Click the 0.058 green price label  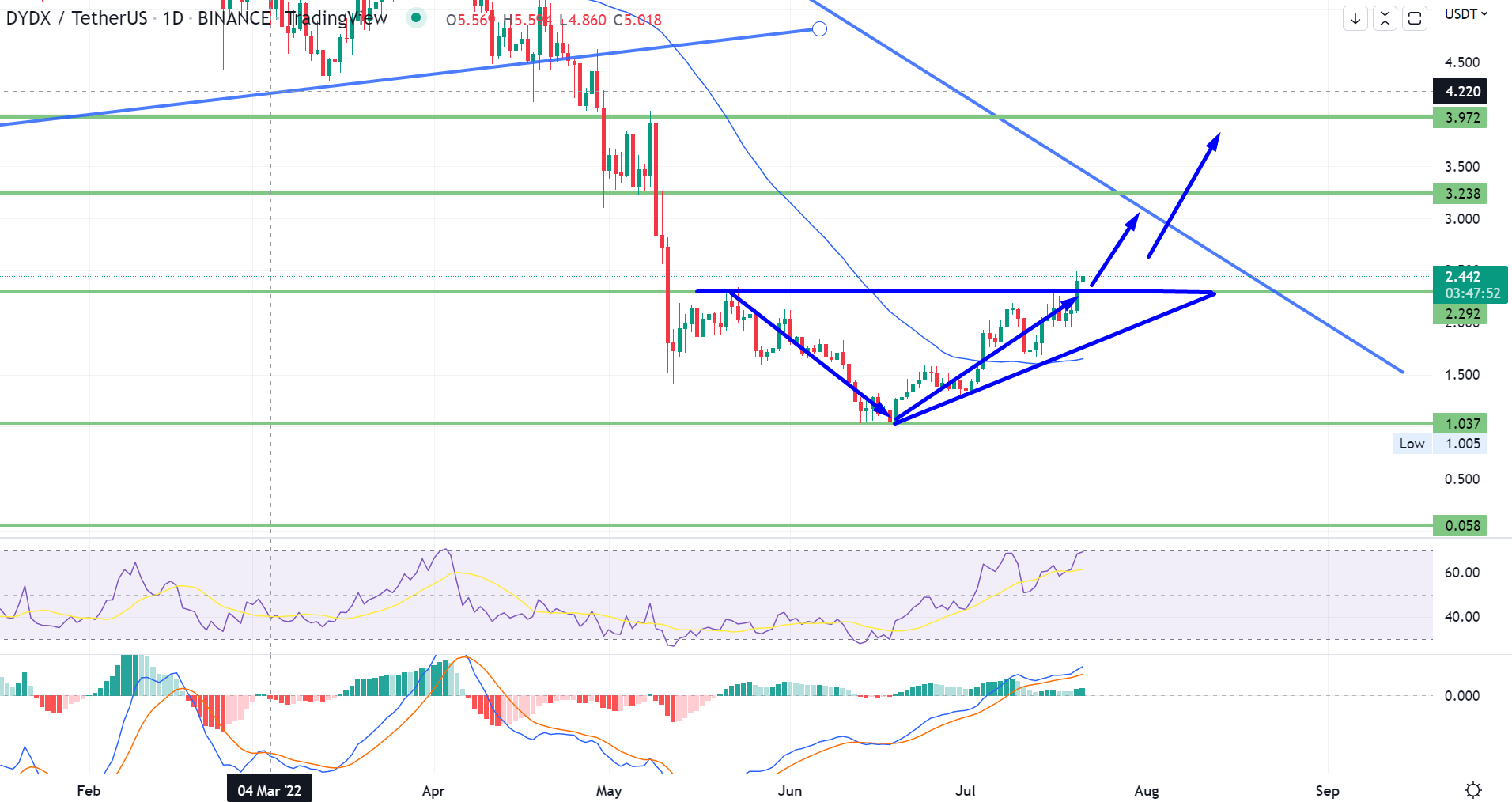pyautogui.click(x=1460, y=526)
